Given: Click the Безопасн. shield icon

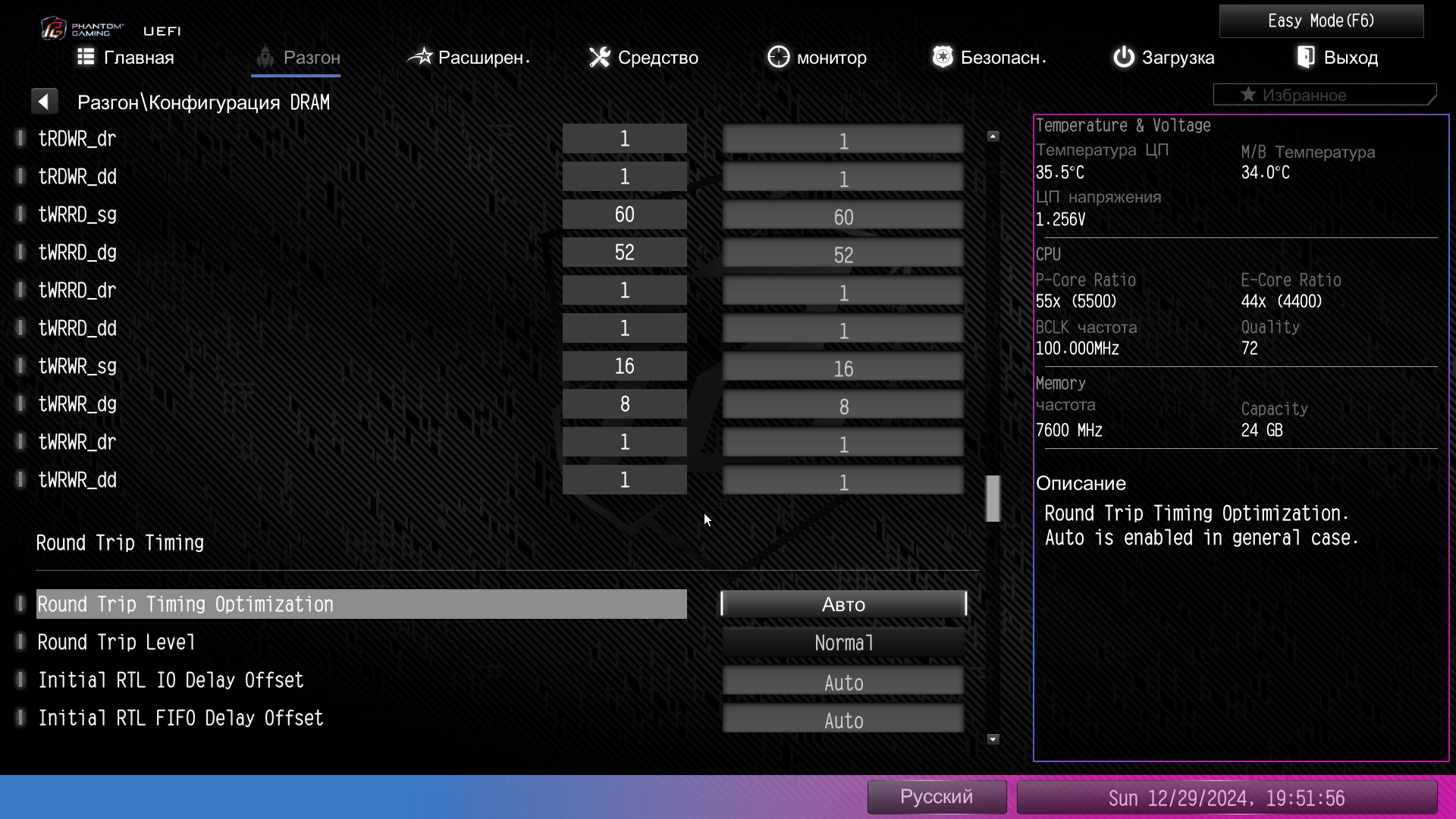Looking at the screenshot, I should (x=942, y=58).
